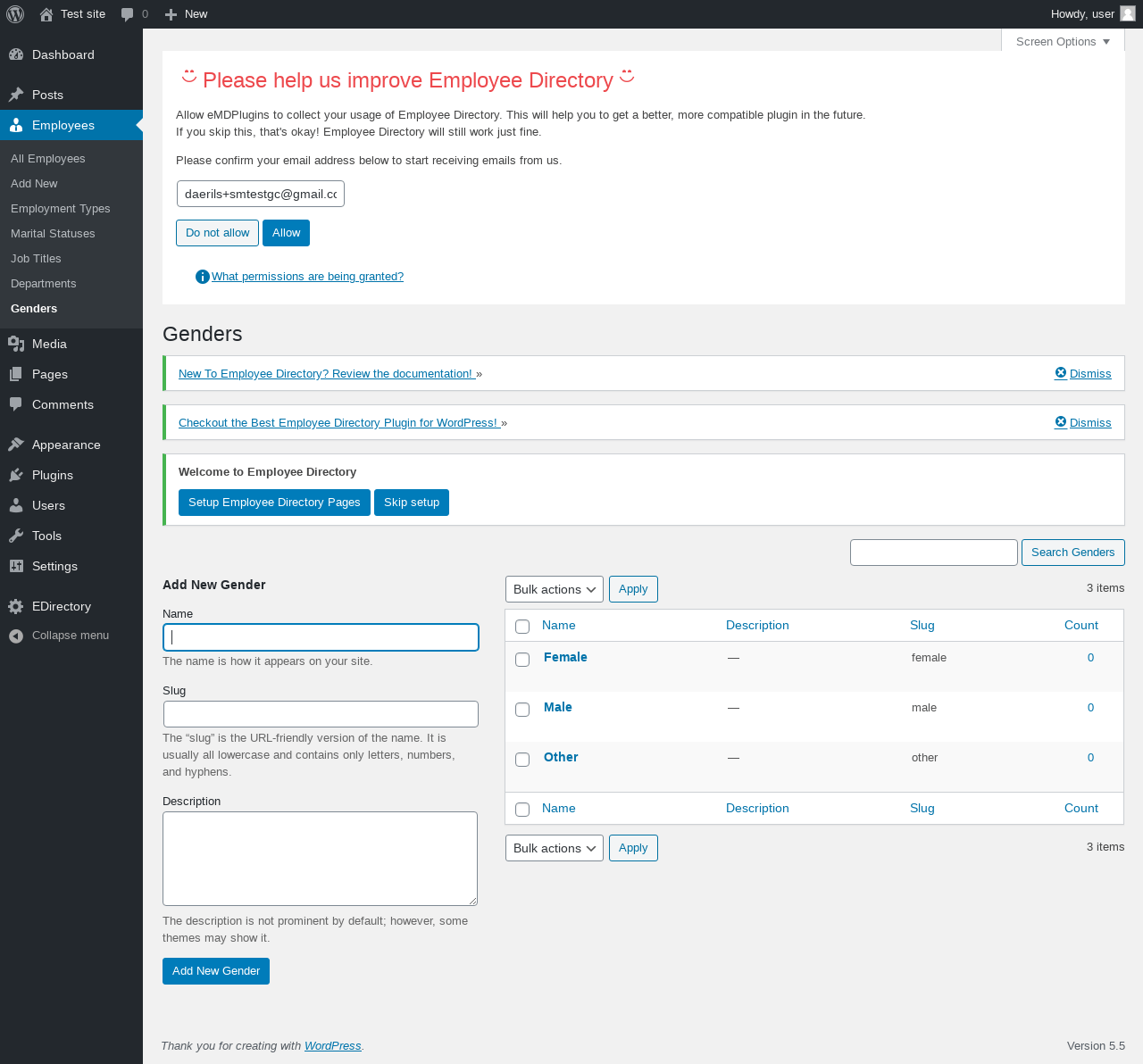Open the comments bubble icon in admin bar
Viewport: 1143px width, 1064px height.
[128, 14]
